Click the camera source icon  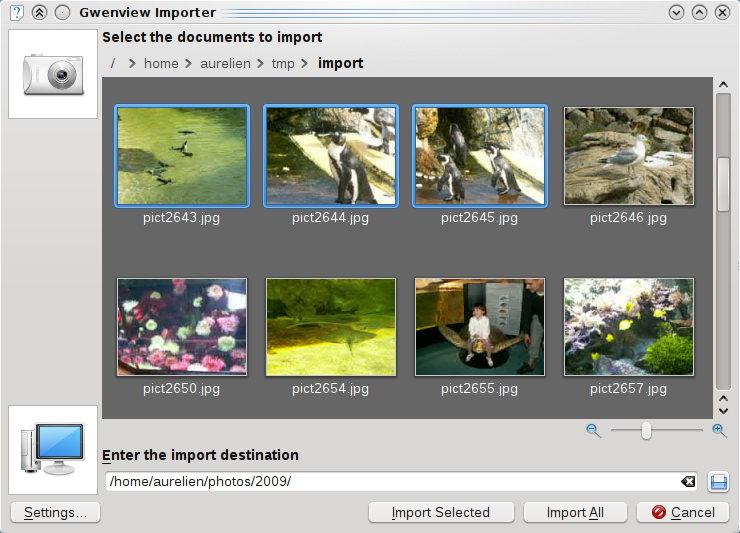pos(53,74)
